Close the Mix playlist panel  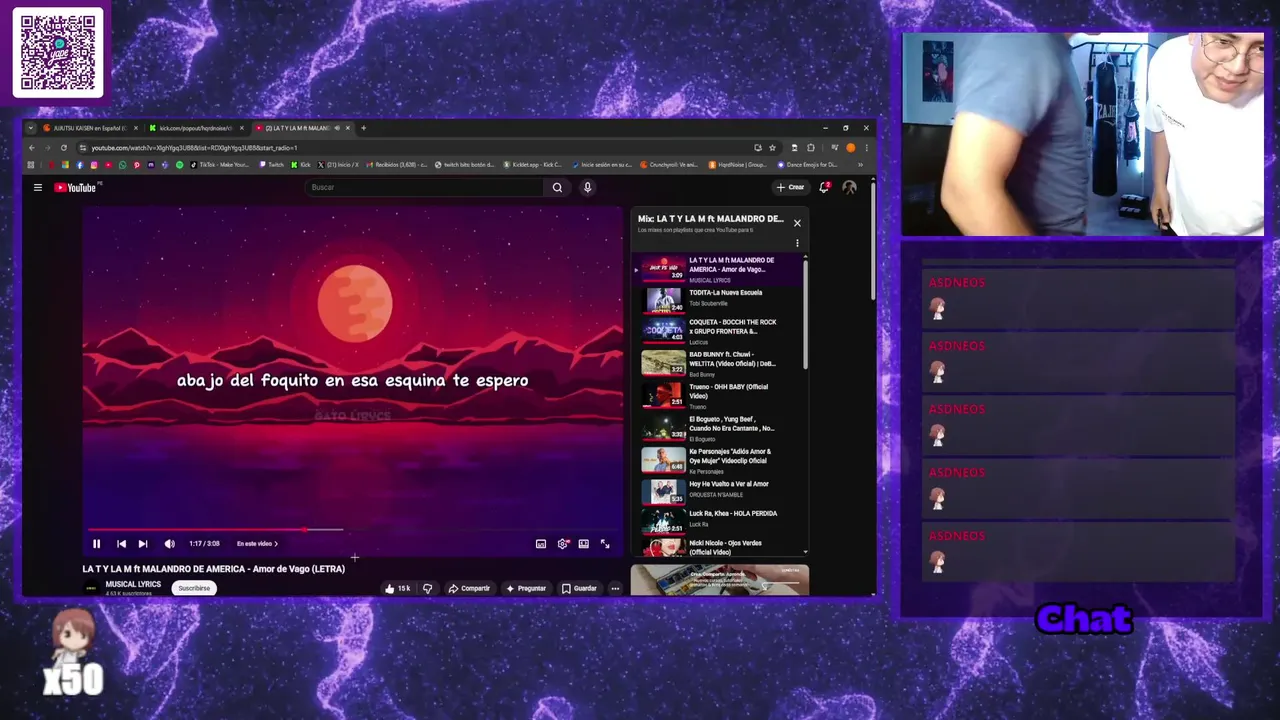pyautogui.click(x=797, y=223)
